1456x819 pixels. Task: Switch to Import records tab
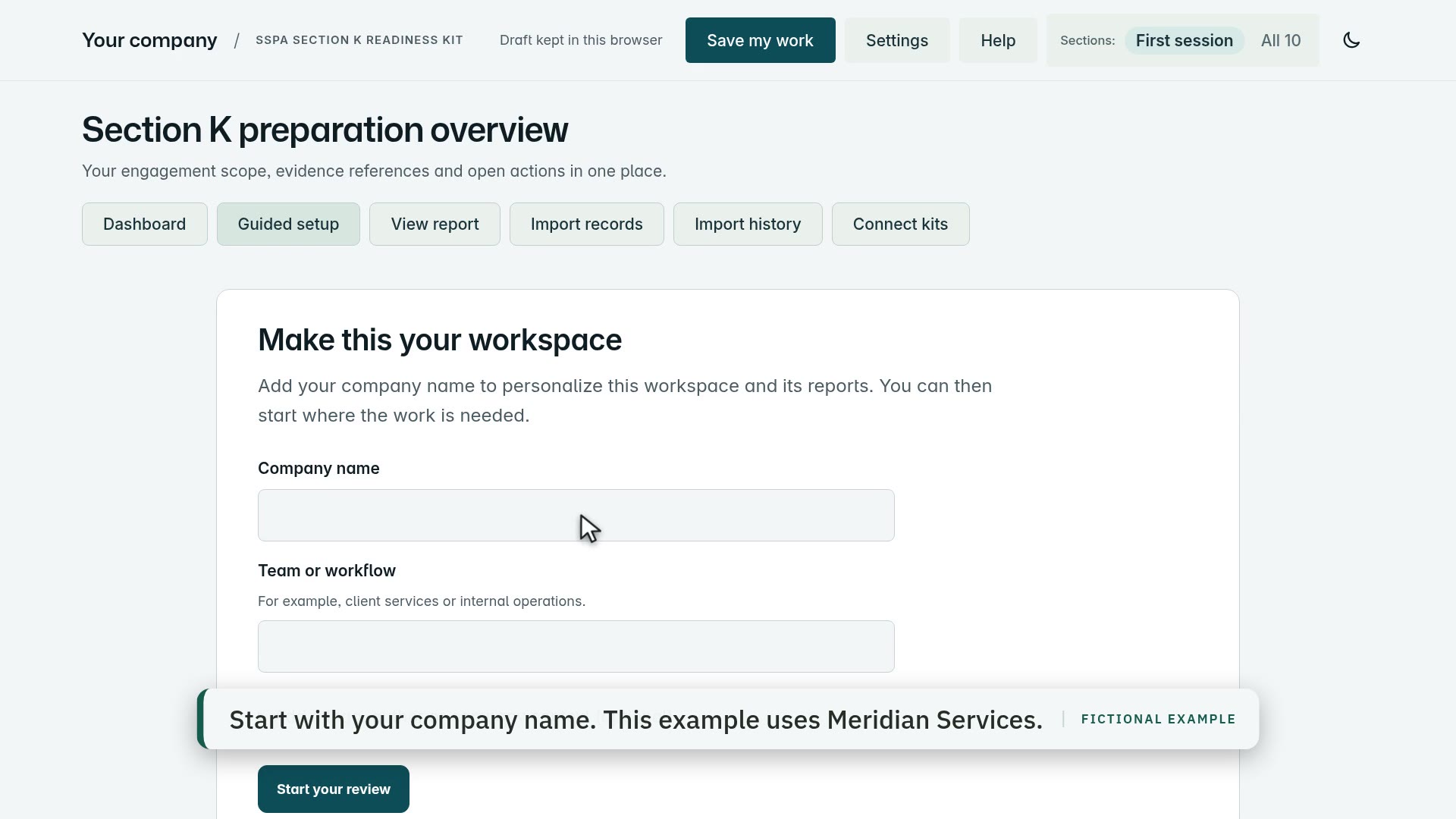click(x=586, y=224)
